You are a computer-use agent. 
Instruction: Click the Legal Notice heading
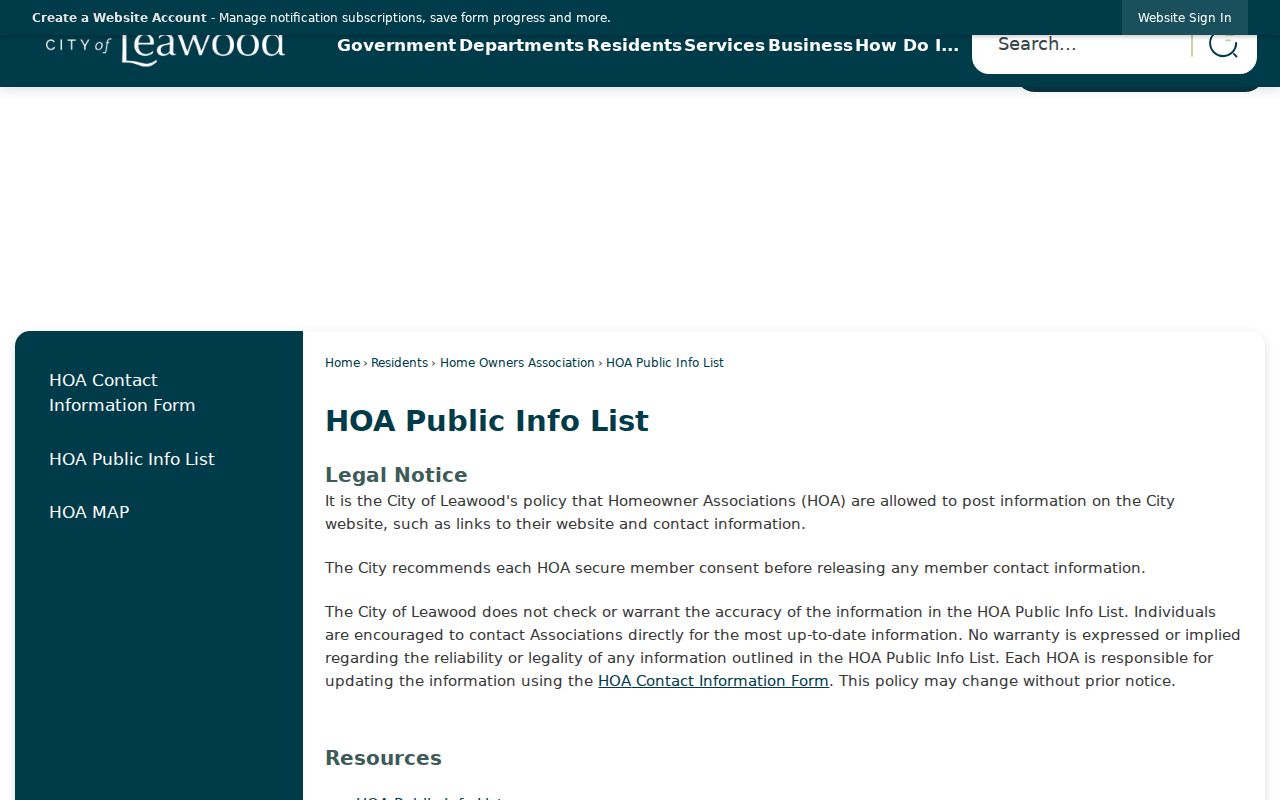(x=396, y=475)
